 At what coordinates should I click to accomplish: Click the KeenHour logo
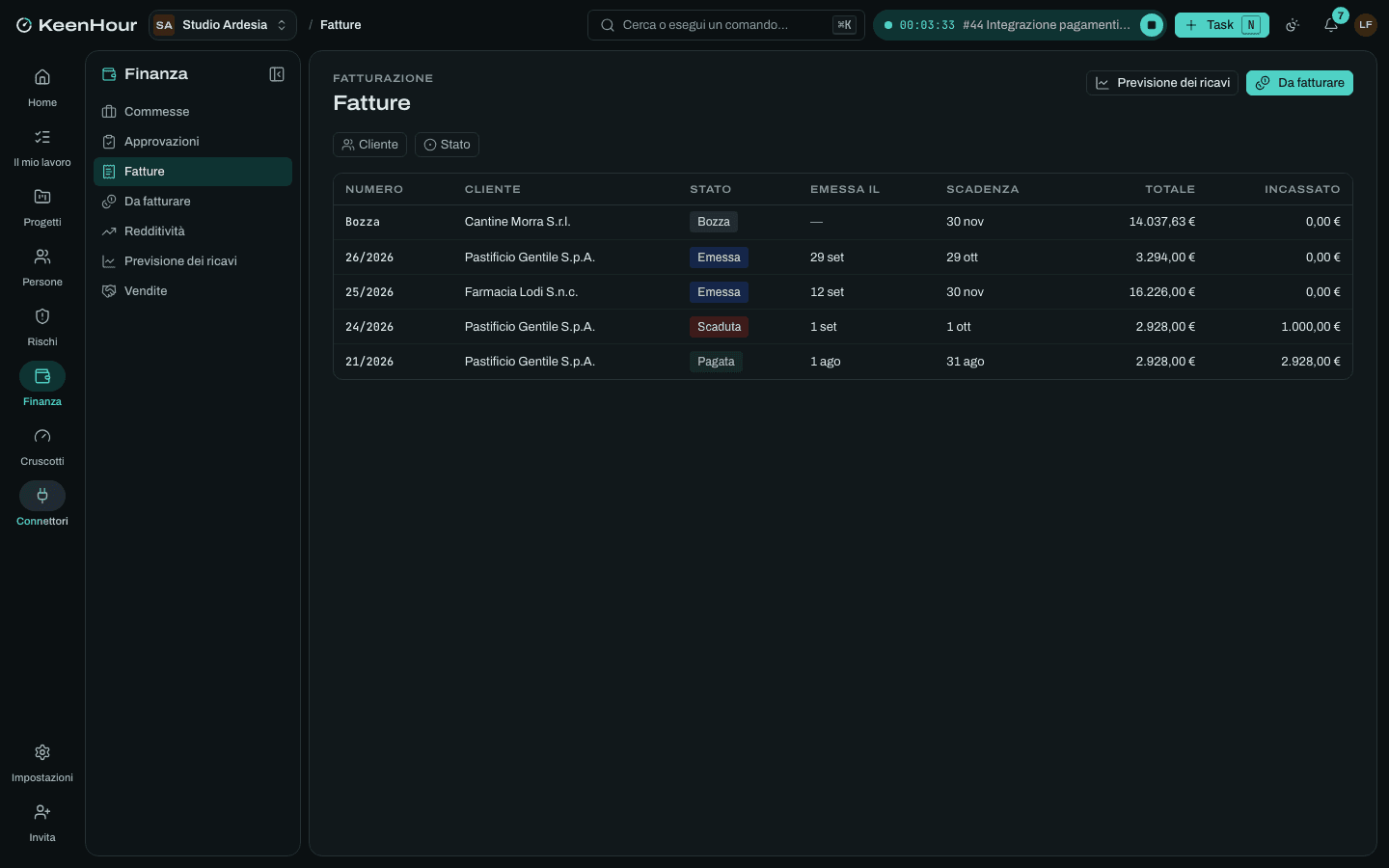pos(77,25)
